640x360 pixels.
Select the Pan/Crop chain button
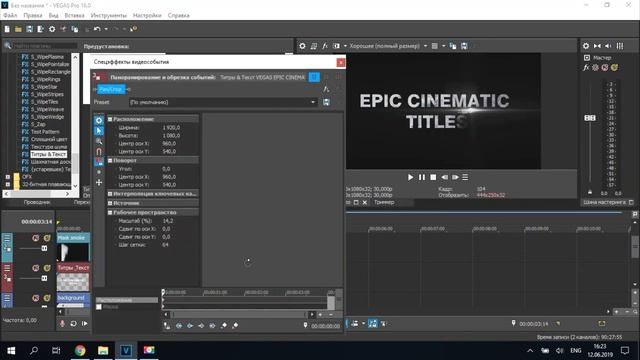[111, 89]
